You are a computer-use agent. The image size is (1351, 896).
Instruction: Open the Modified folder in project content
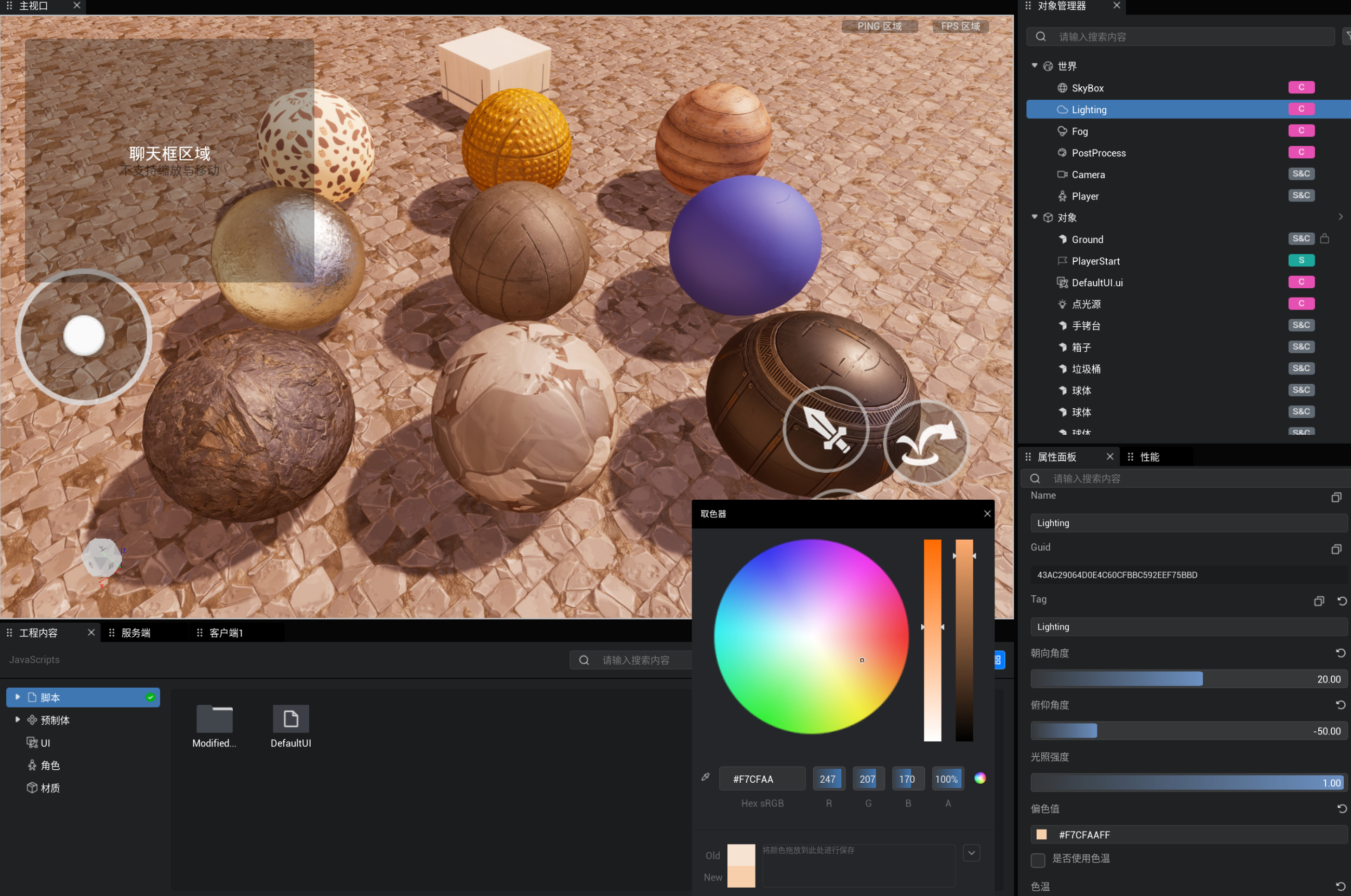click(x=214, y=726)
